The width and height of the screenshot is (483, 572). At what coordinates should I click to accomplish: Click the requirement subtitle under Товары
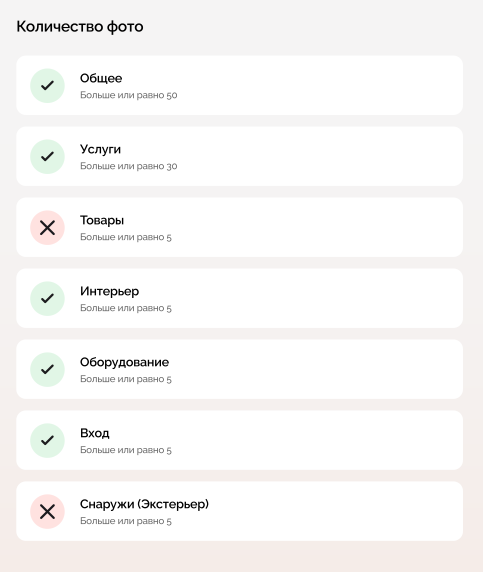coord(126,237)
